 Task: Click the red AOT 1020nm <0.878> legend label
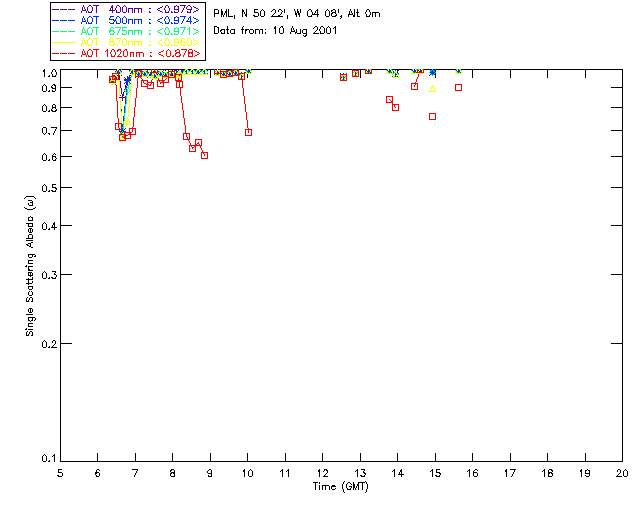[140, 53]
